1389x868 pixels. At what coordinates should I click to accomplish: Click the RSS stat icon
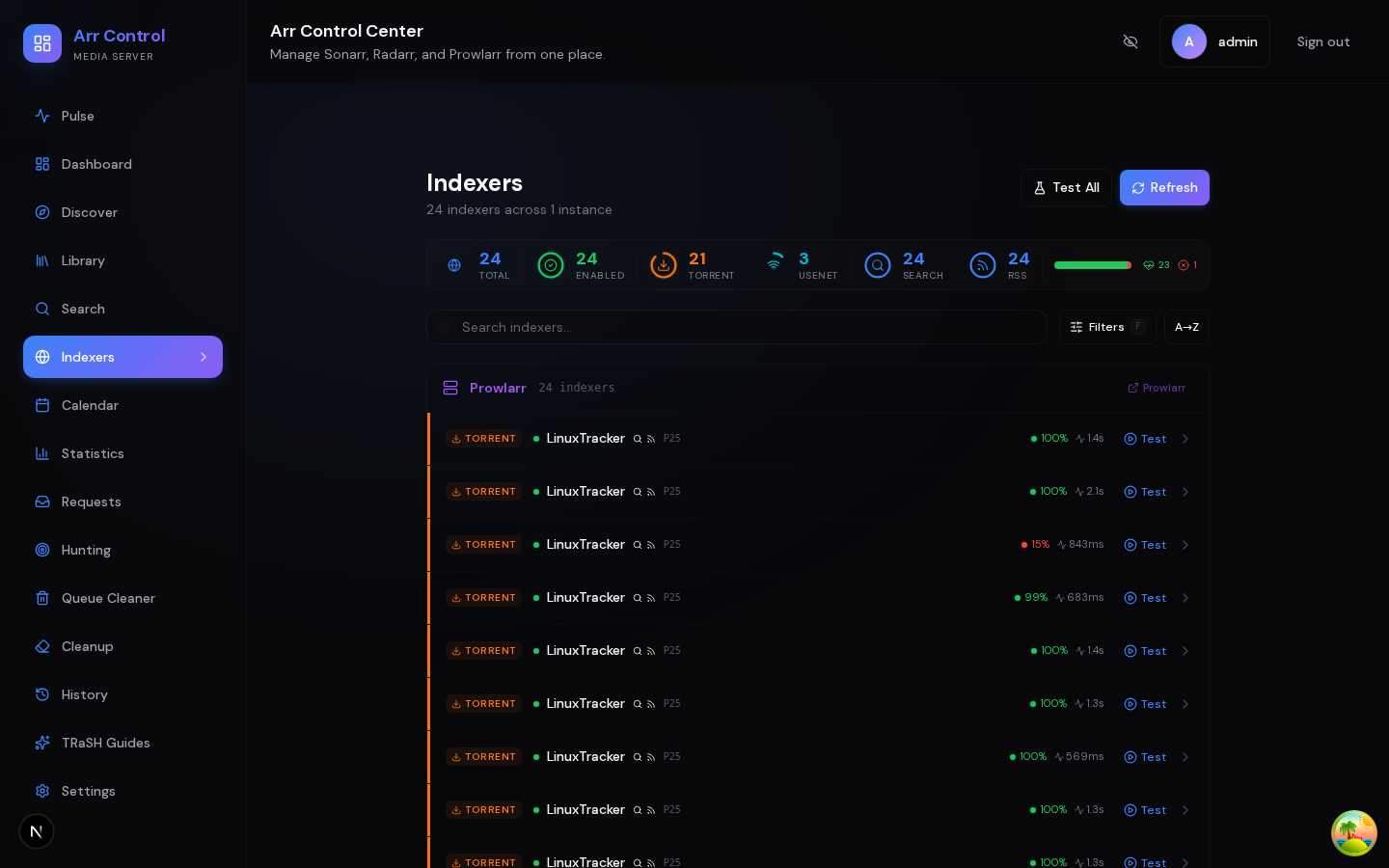(x=983, y=265)
